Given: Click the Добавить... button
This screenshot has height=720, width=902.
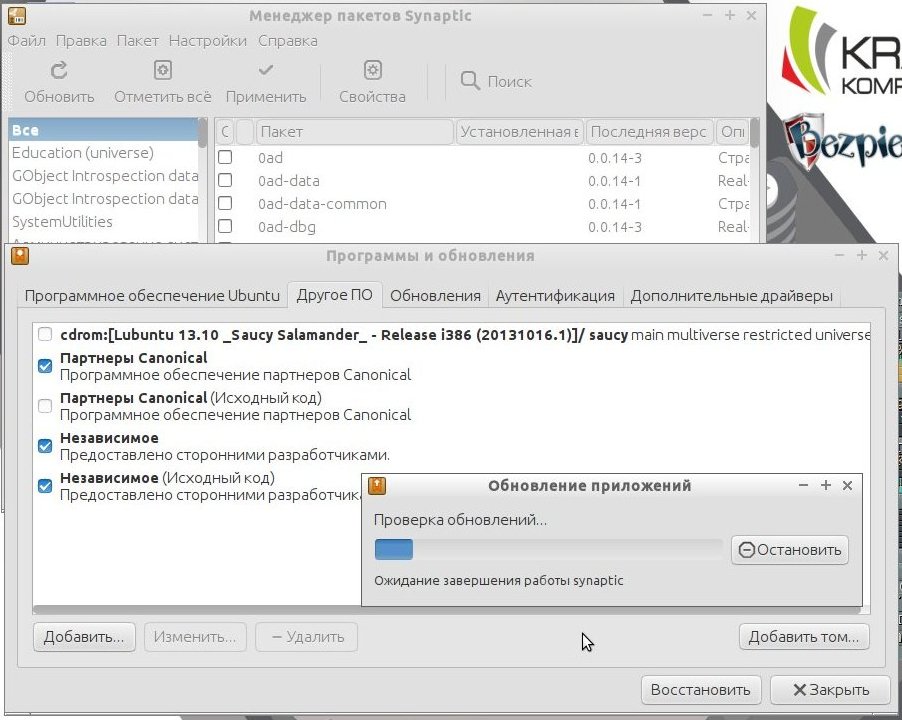Looking at the screenshot, I should [84, 637].
